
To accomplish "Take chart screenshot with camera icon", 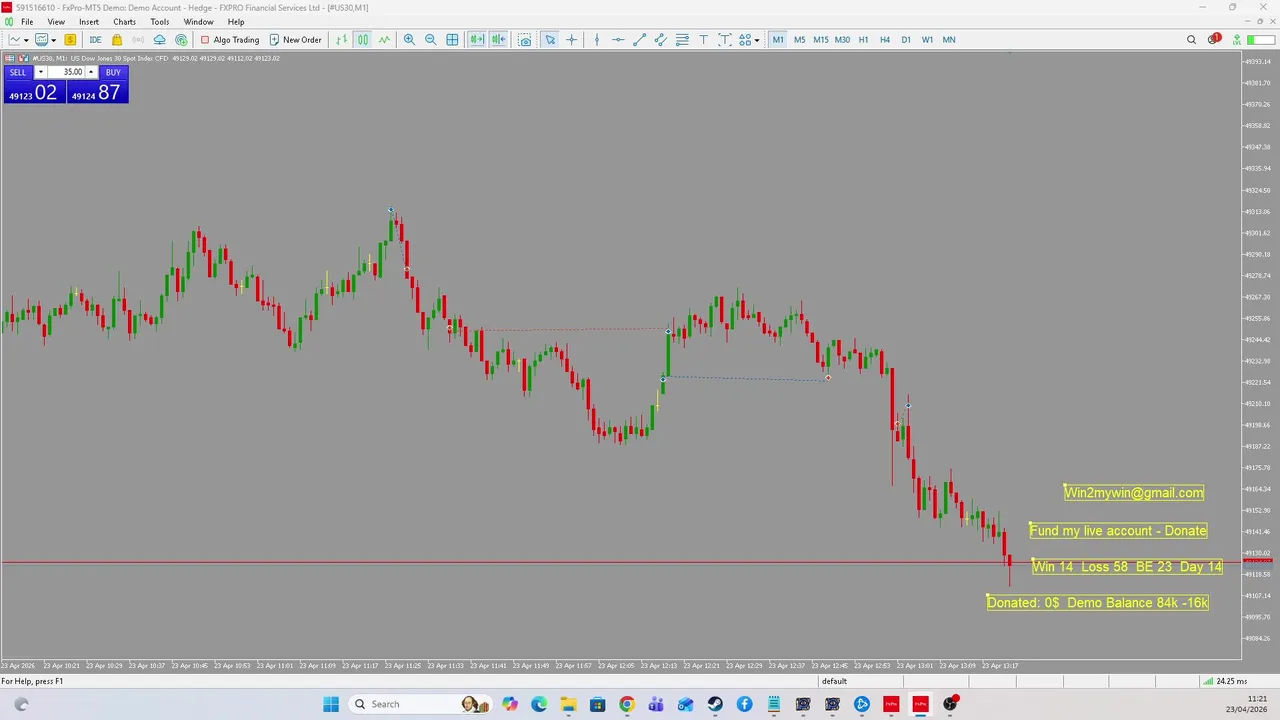I will point(525,40).
